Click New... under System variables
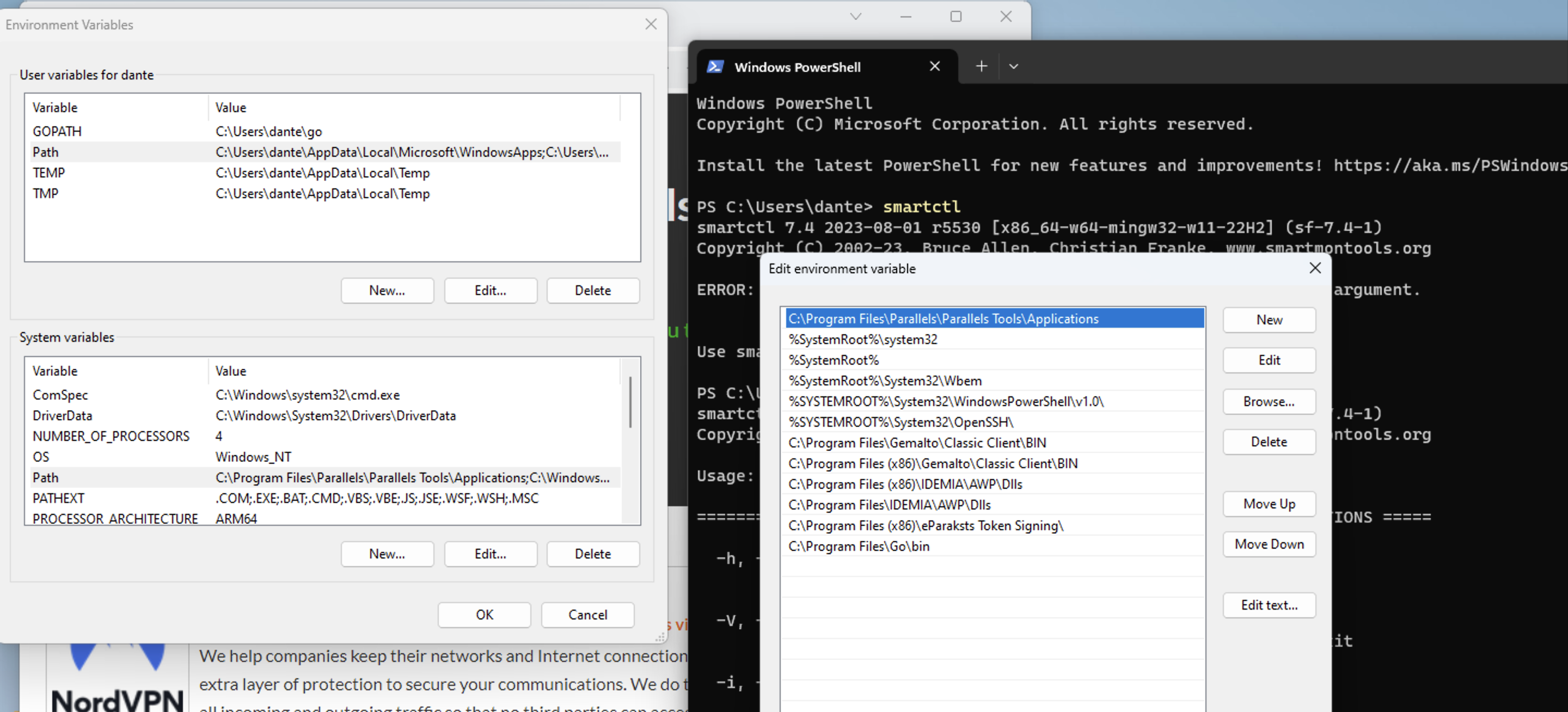This screenshot has width=1568, height=712. (387, 554)
